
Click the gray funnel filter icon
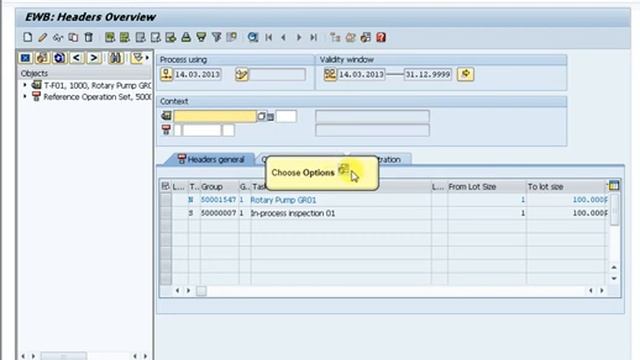(217, 38)
